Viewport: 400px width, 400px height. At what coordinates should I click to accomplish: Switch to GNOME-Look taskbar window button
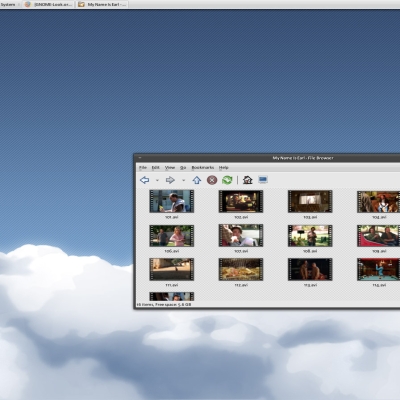[x=49, y=4]
